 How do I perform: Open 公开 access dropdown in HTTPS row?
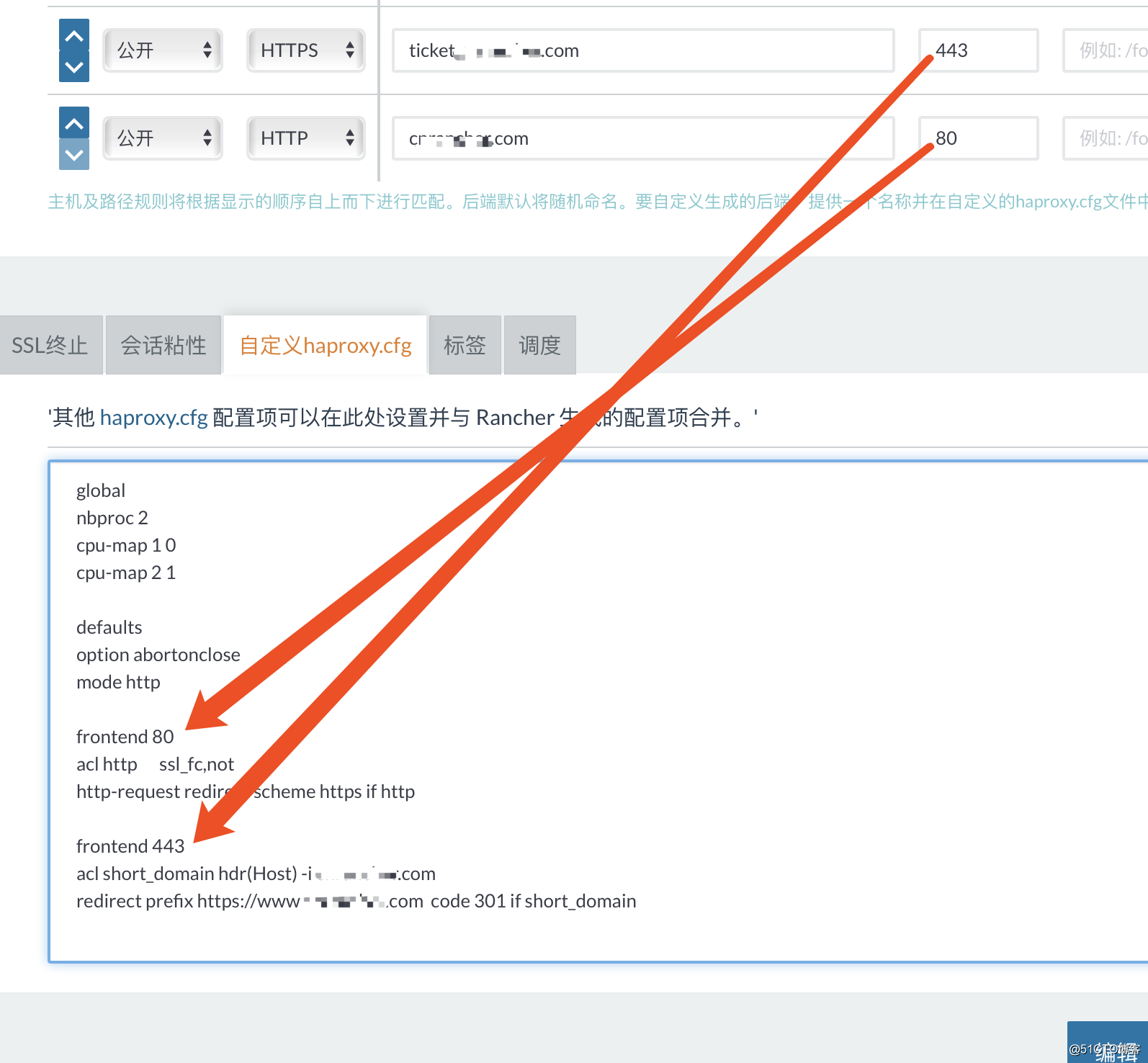[x=163, y=50]
